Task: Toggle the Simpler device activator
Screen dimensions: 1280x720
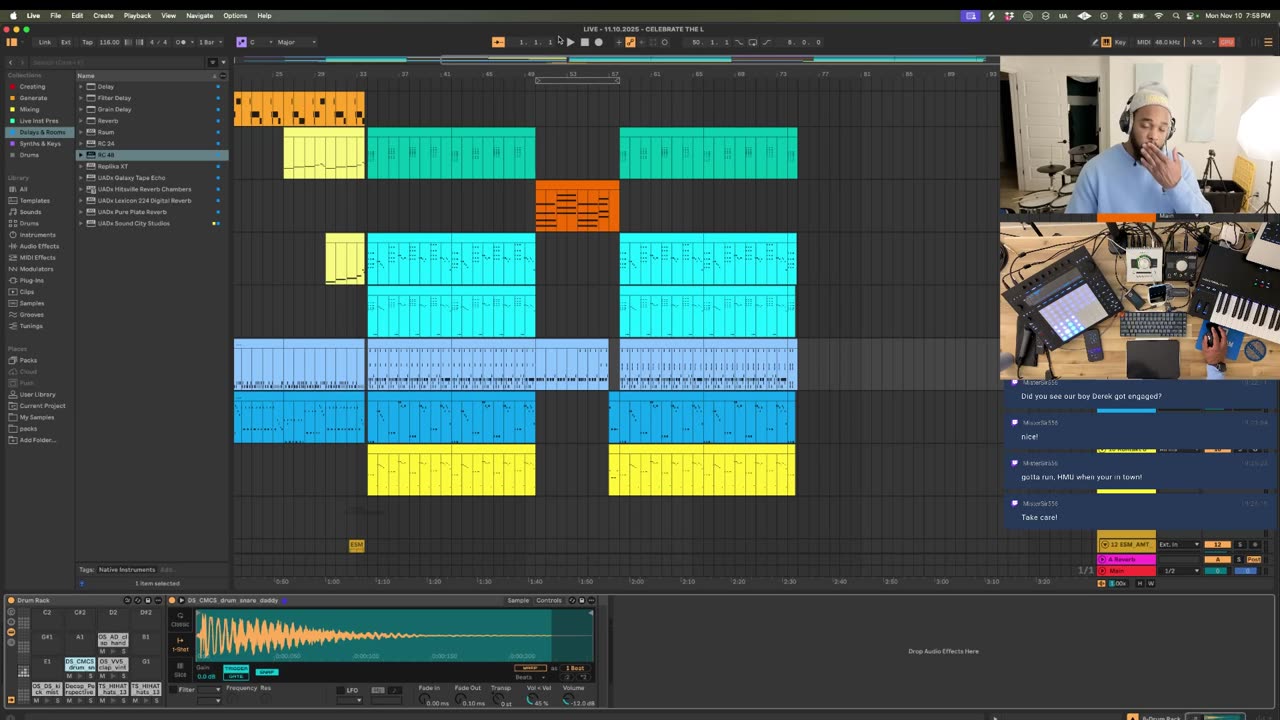Action: (172, 600)
